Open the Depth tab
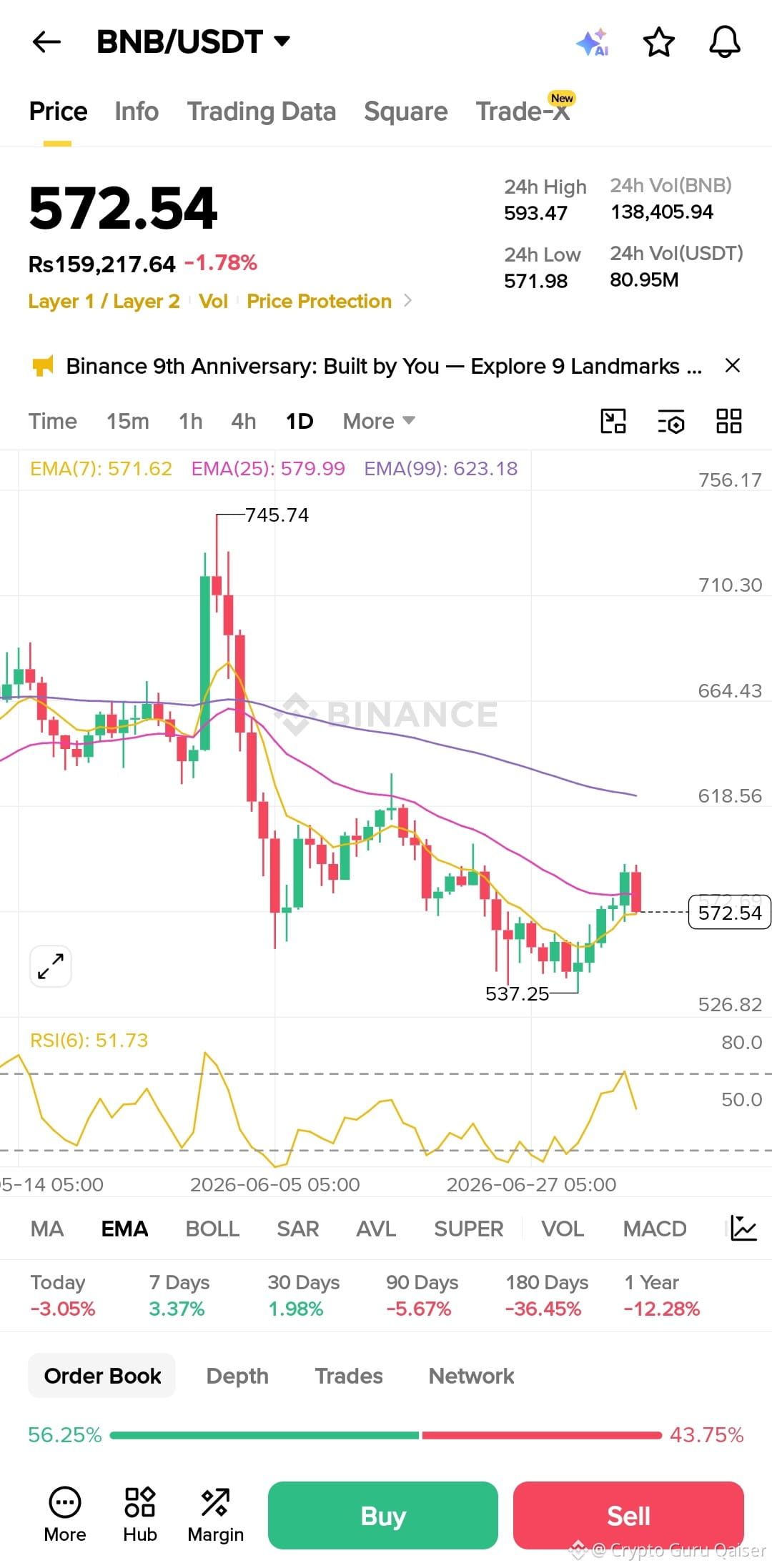The height and width of the screenshot is (1568, 772). tap(237, 1376)
